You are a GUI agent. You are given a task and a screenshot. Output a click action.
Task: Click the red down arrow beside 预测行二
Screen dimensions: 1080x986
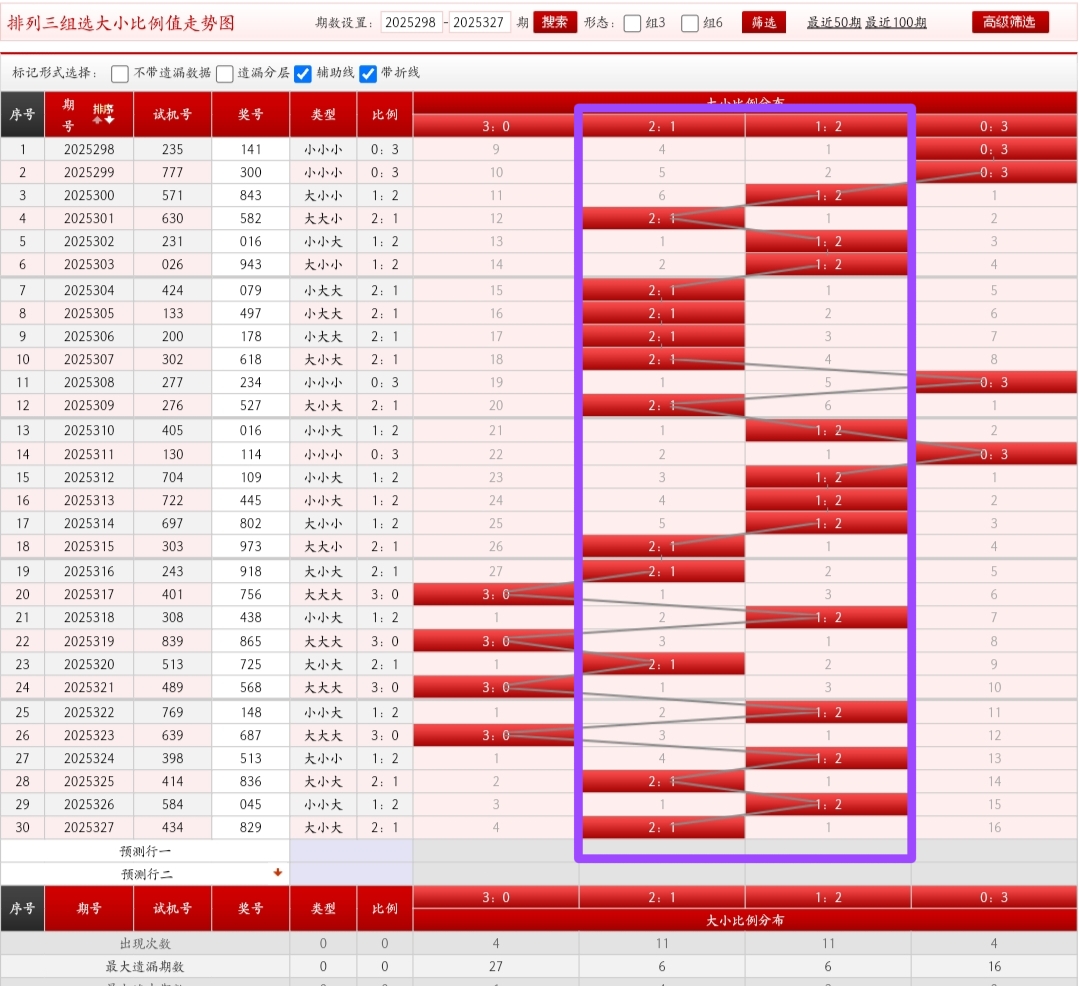pos(278,873)
